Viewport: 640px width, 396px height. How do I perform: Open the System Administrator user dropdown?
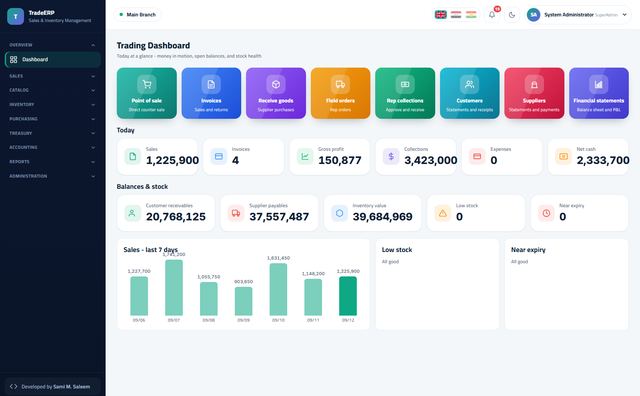click(x=578, y=15)
